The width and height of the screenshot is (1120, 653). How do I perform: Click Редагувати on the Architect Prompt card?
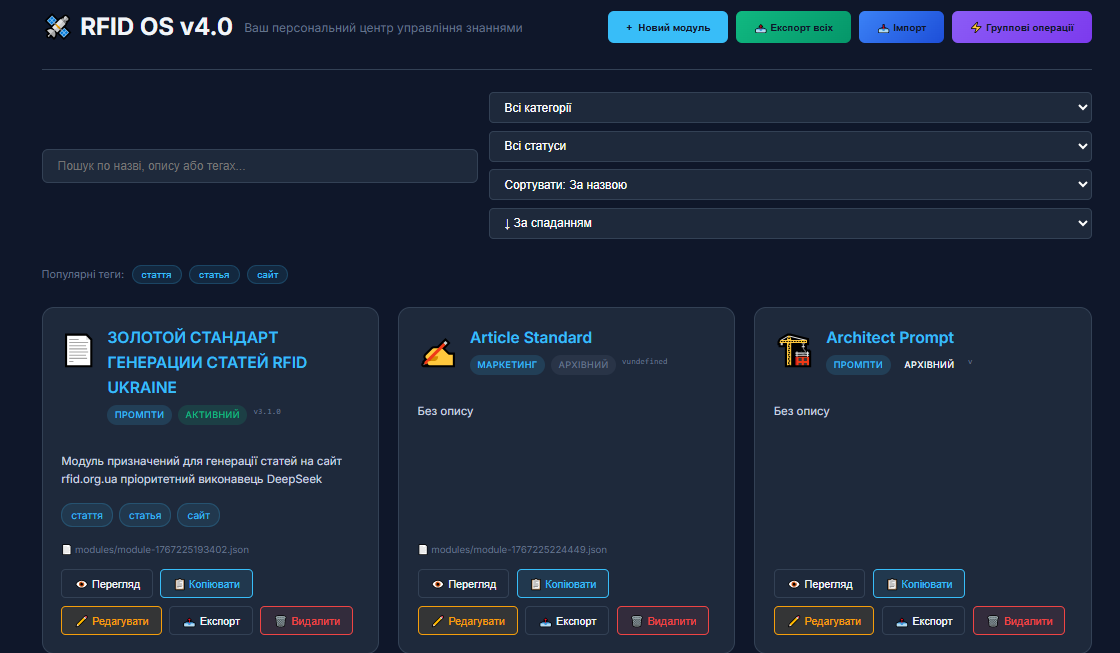point(824,621)
